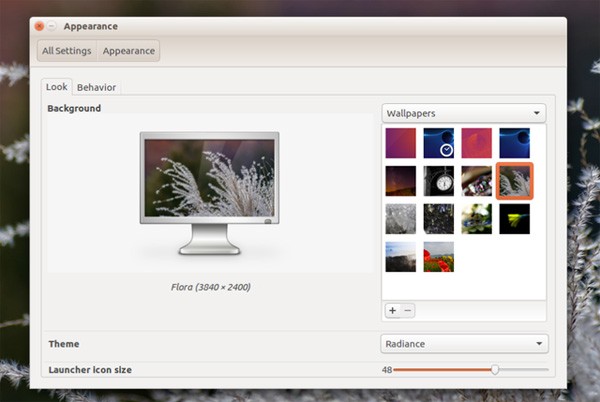
Task: Select the pink-red circle wallpaper thumbnail
Action: pos(476,143)
